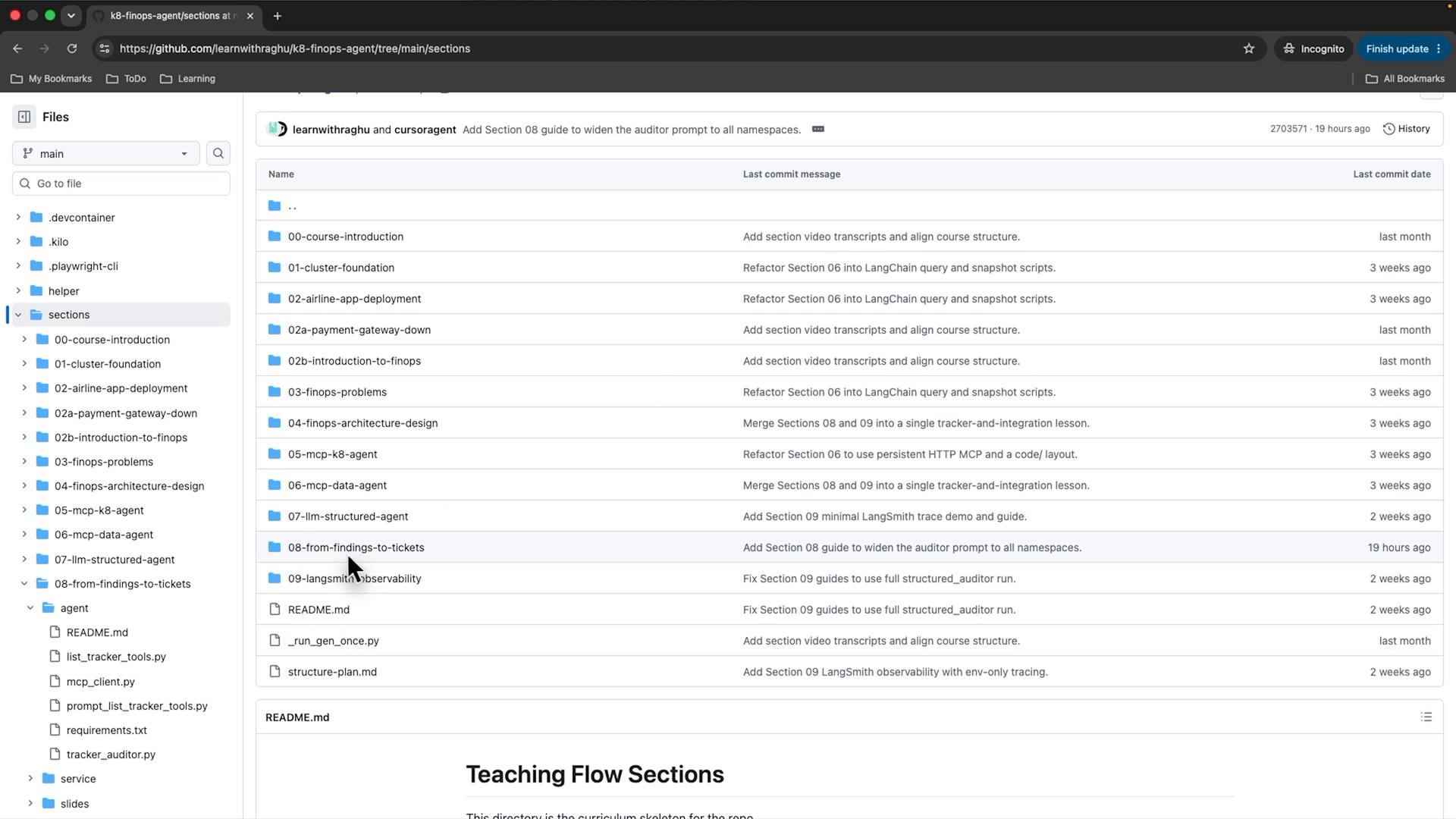Open Learning bookmarks folder
This screenshot has height=819, width=1456.
click(188, 79)
